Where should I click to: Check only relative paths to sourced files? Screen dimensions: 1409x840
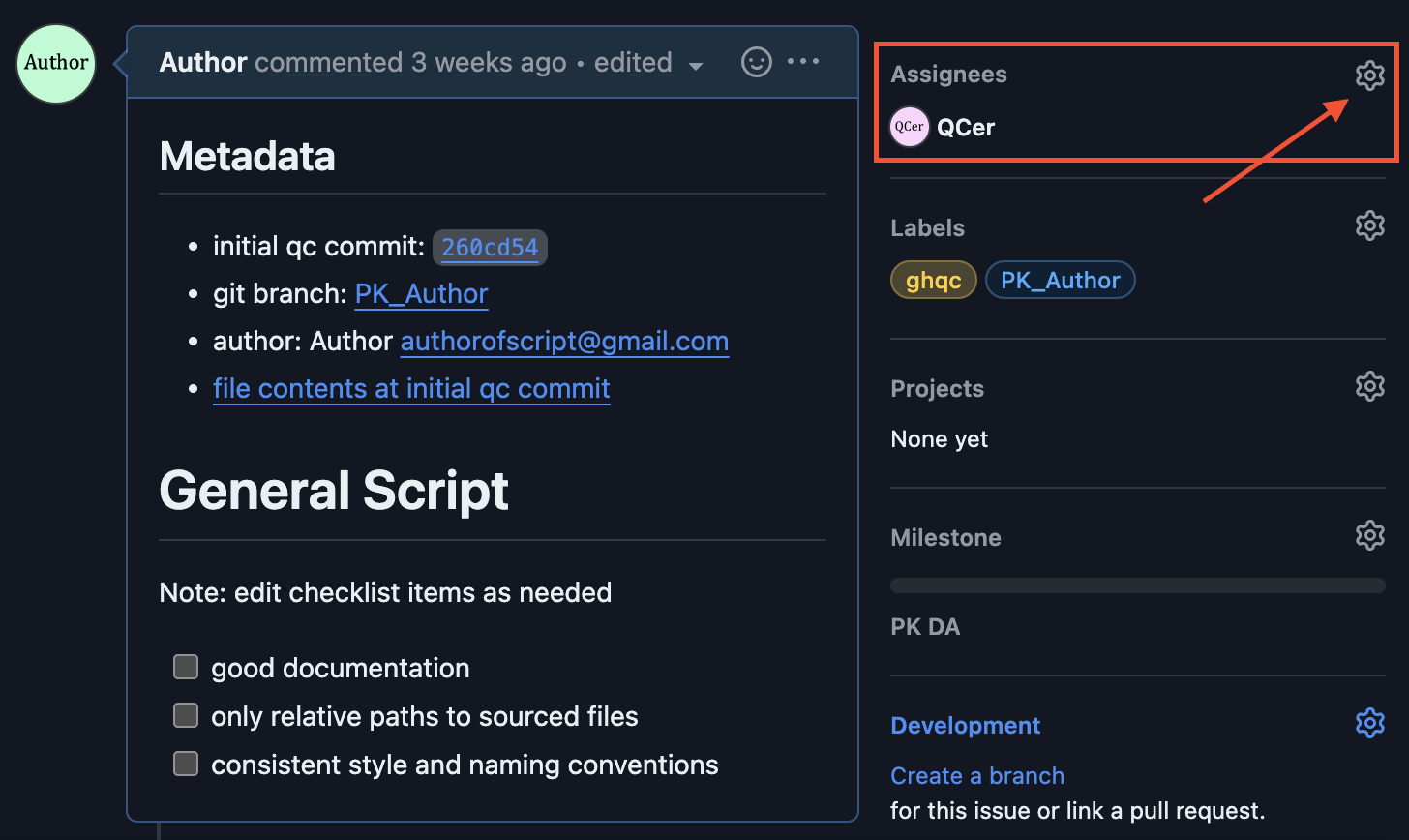[x=186, y=715]
